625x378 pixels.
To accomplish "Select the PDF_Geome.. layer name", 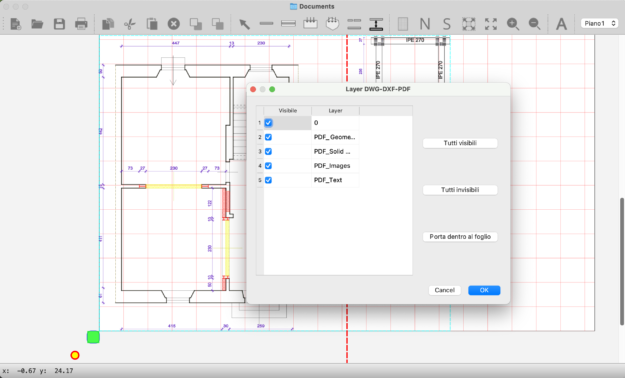I will click(335, 137).
